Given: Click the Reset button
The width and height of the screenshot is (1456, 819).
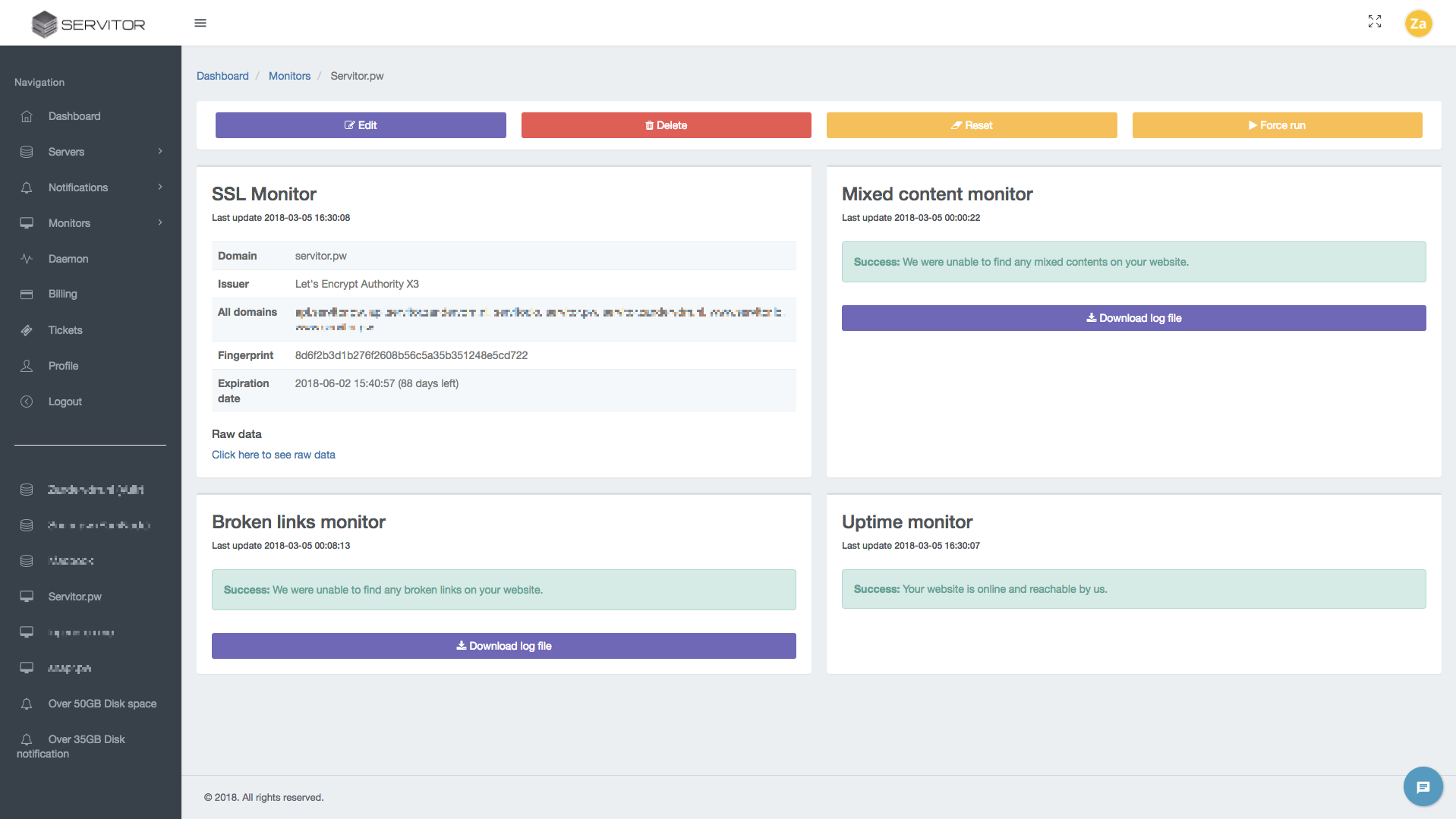Looking at the screenshot, I should (x=972, y=125).
